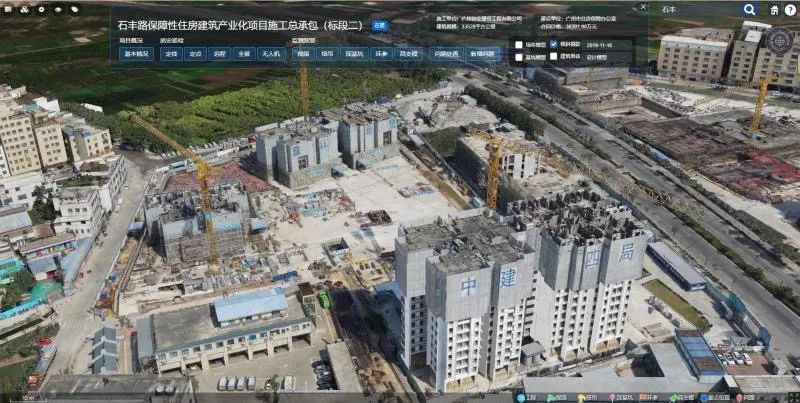Open the 基本情况 tab
This screenshot has height=403, width=800.
coord(136,54)
